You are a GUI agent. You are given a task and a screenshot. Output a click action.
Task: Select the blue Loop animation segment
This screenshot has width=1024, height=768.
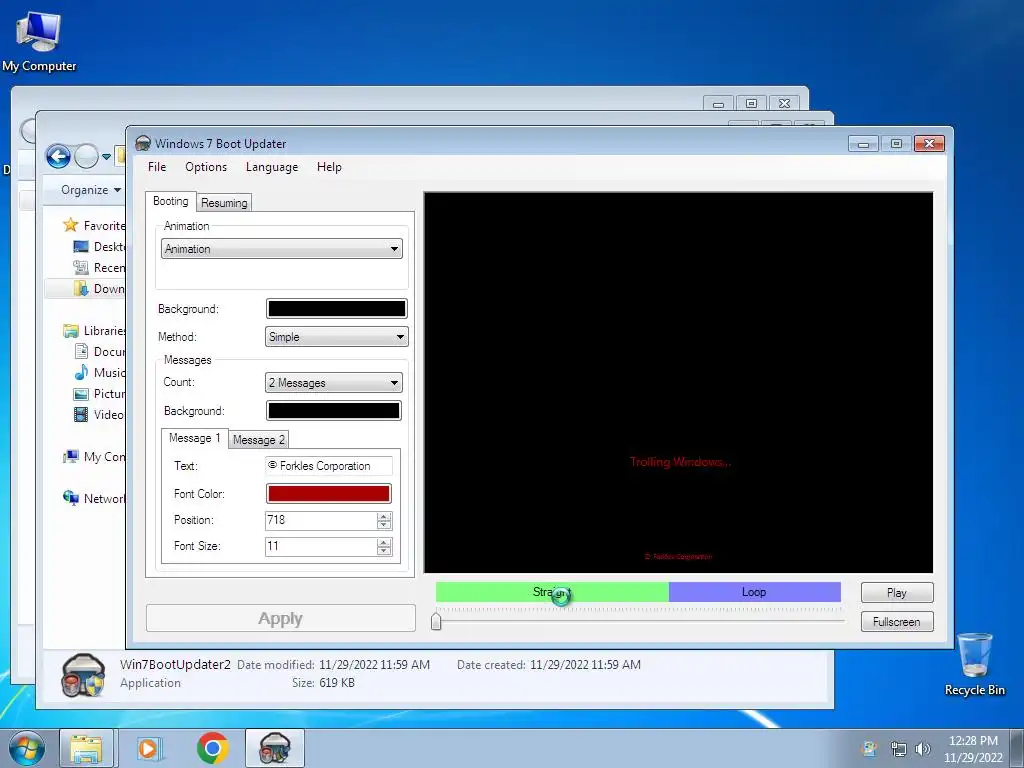click(754, 592)
